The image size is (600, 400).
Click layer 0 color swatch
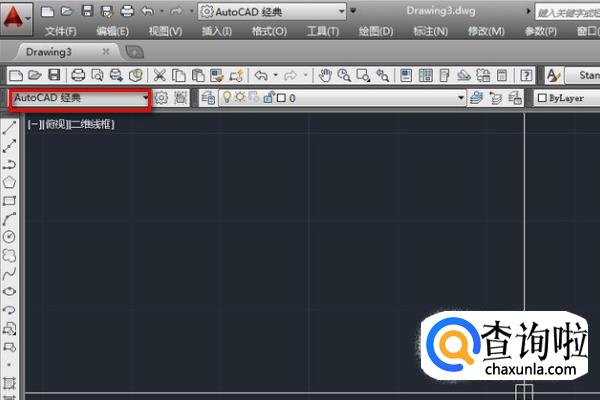tap(281, 98)
